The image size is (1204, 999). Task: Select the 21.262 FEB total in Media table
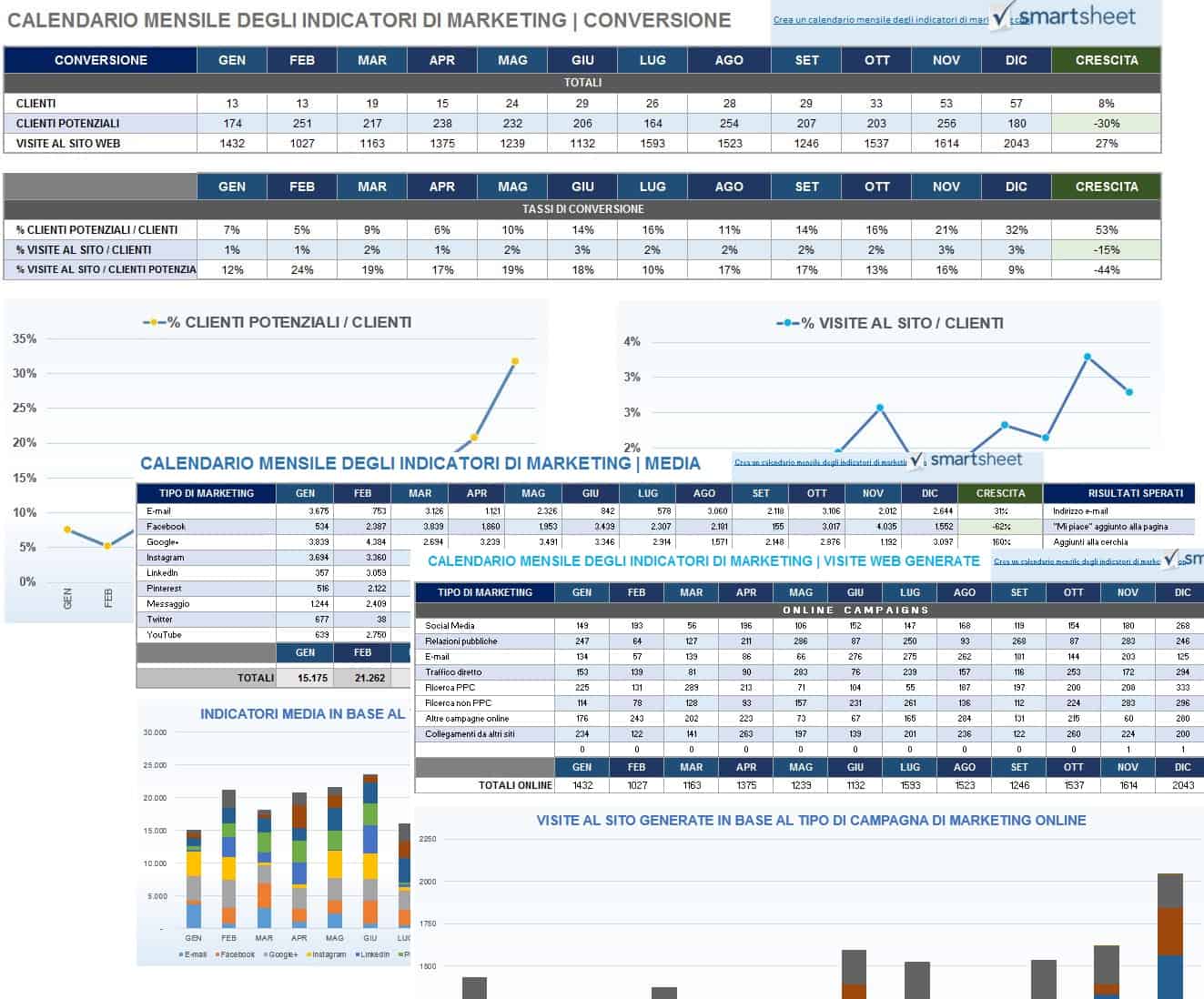click(x=362, y=678)
